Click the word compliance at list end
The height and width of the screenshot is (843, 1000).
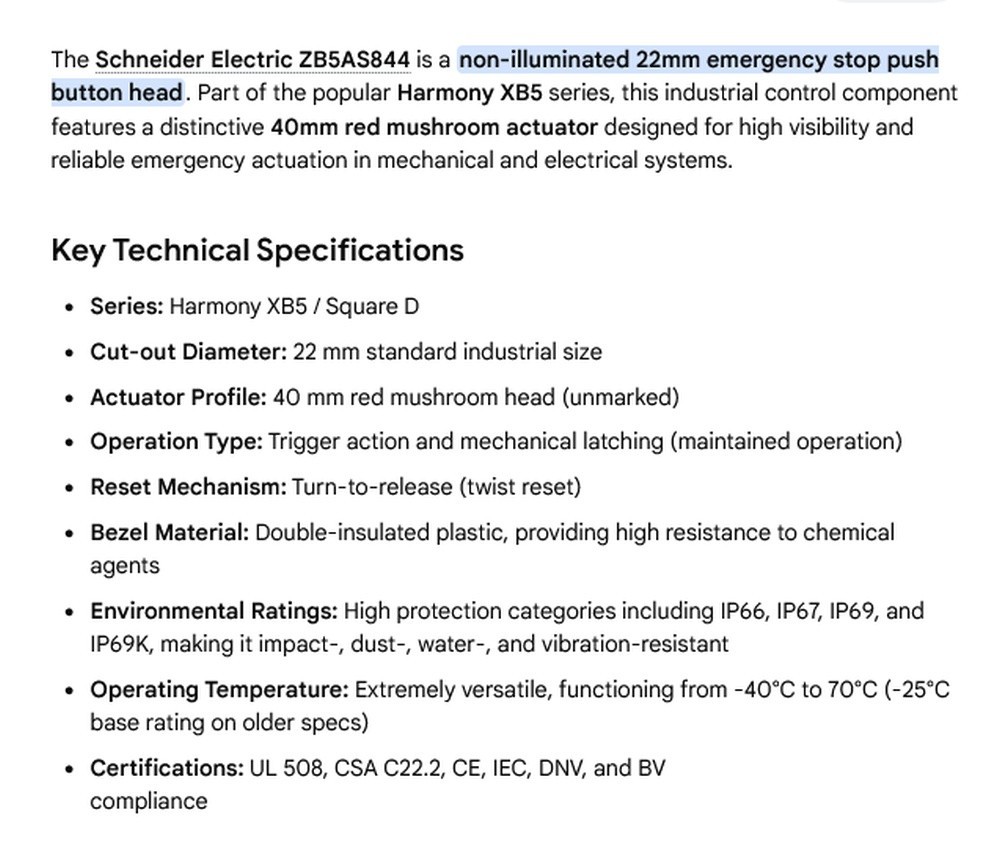[x=149, y=802]
